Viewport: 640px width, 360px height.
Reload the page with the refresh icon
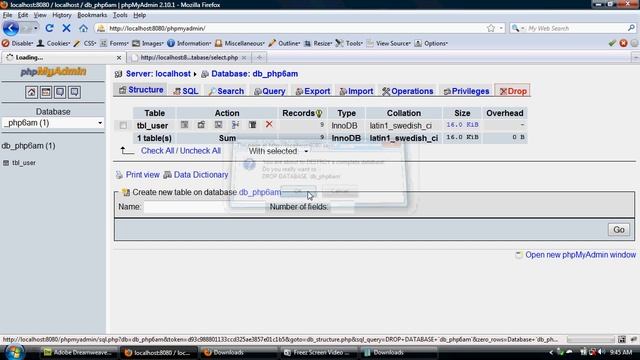click(x=49, y=28)
